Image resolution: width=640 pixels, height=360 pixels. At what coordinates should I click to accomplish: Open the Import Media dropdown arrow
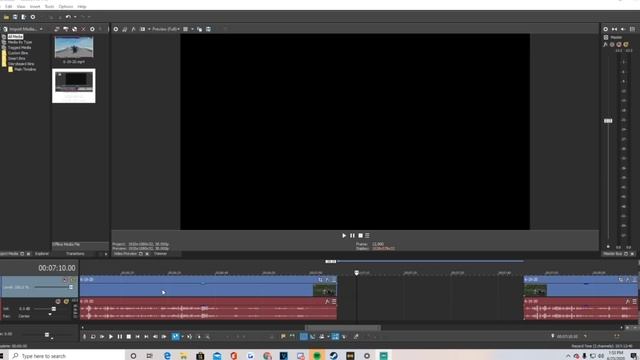[41, 29]
